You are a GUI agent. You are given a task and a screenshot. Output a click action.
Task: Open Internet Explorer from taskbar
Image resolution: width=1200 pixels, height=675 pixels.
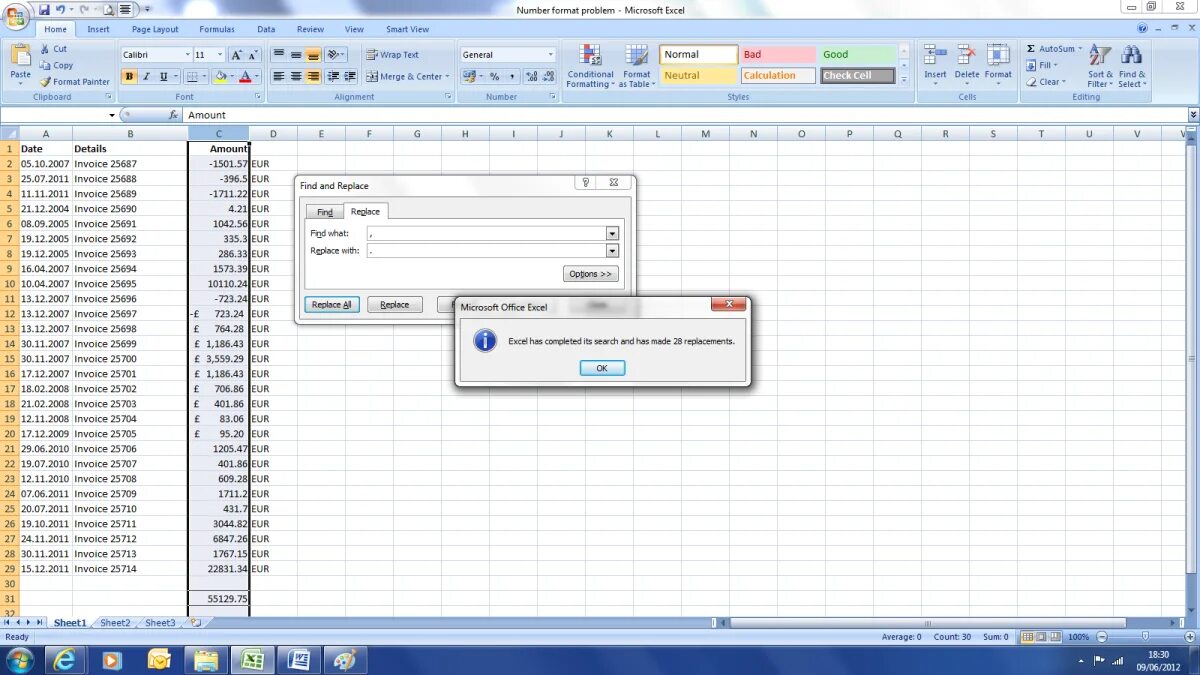[64, 660]
